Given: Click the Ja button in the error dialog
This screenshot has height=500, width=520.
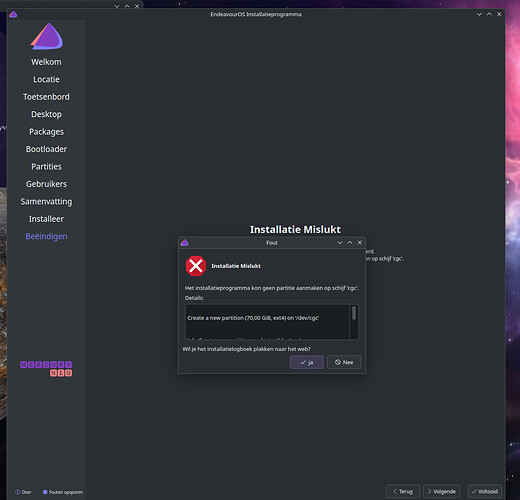Looking at the screenshot, I should [306, 362].
